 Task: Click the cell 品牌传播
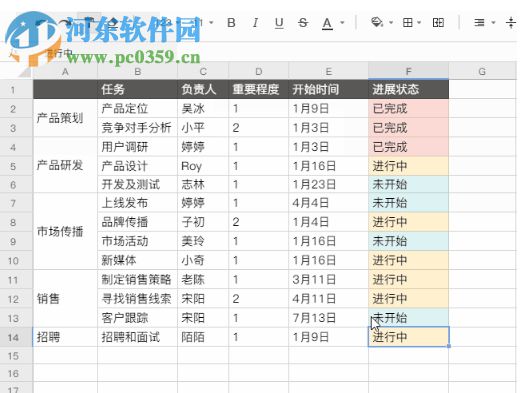tap(137, 222)
